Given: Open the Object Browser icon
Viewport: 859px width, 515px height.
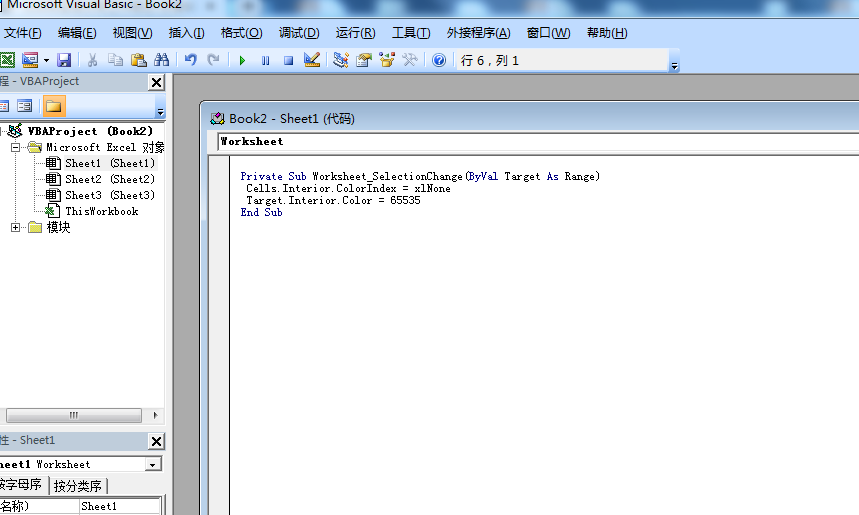Looking at the screenshot, I should click(386, 61).
